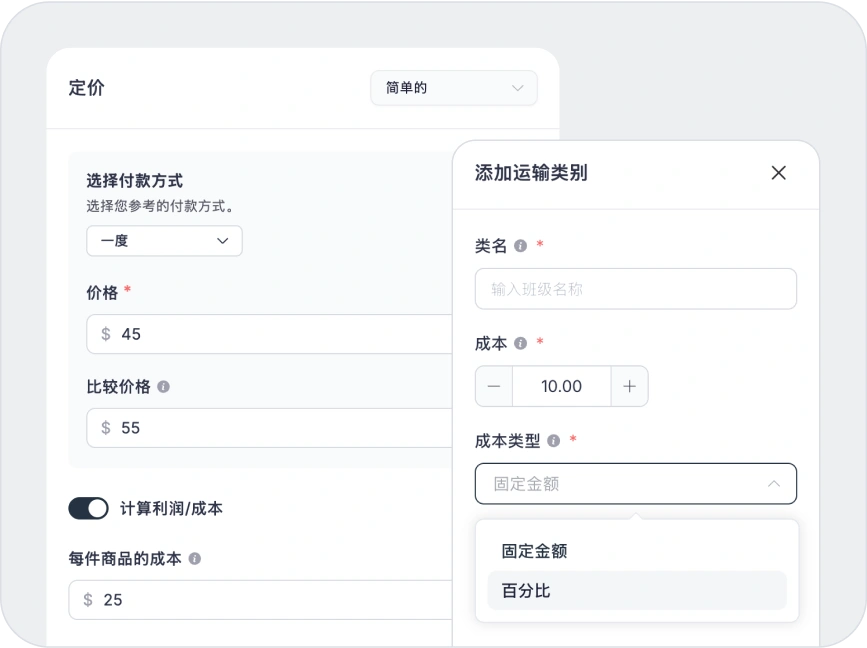Click the 类名 name input field
867x648 pixels.
pos(636,289)
